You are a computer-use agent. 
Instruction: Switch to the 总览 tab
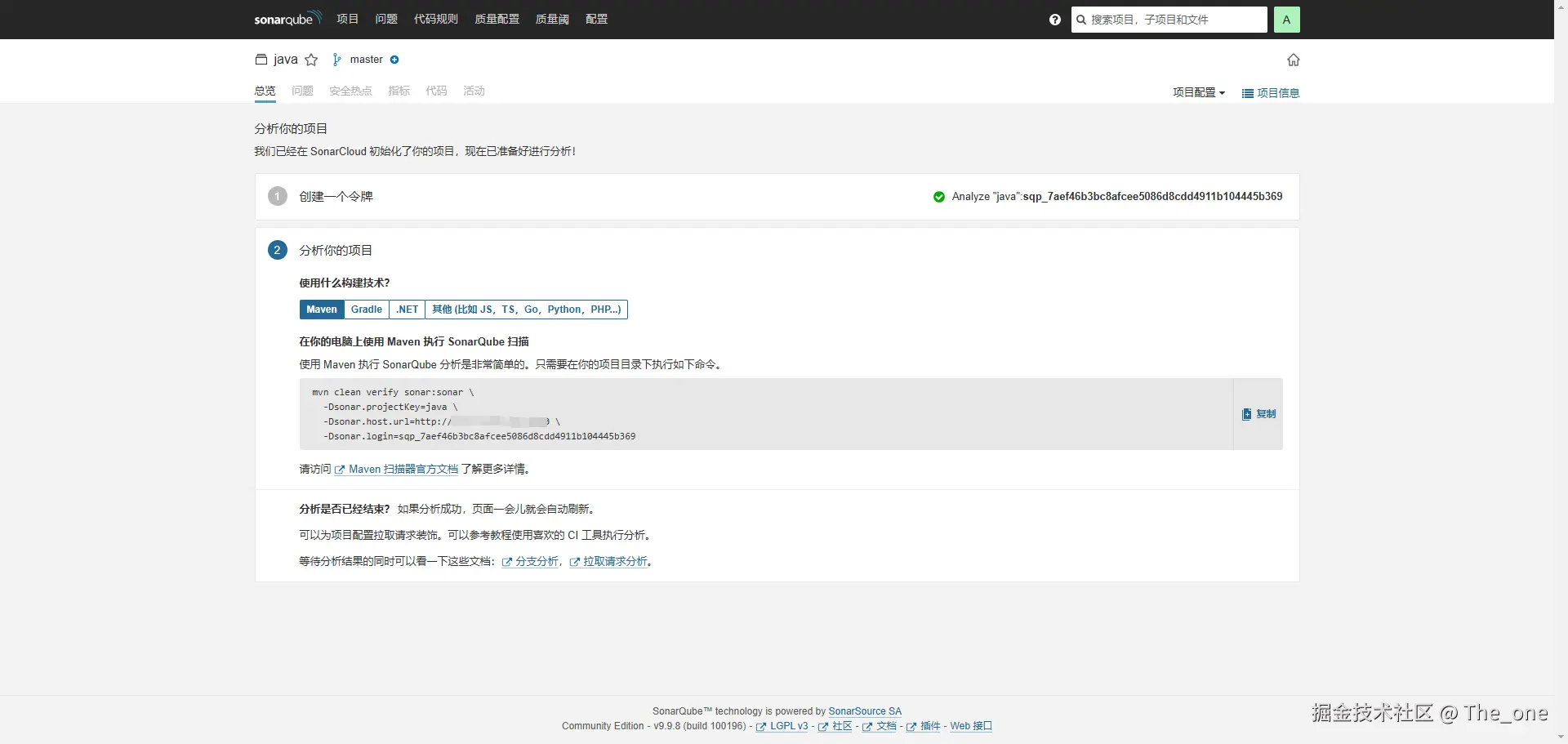(x=265, y=91)
